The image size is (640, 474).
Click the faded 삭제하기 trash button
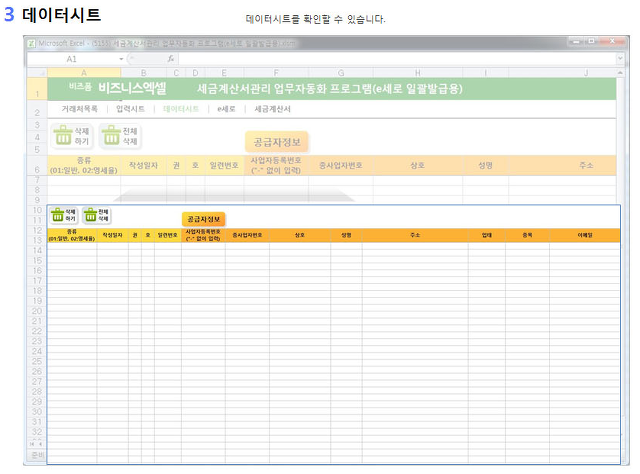pos(72,136)
